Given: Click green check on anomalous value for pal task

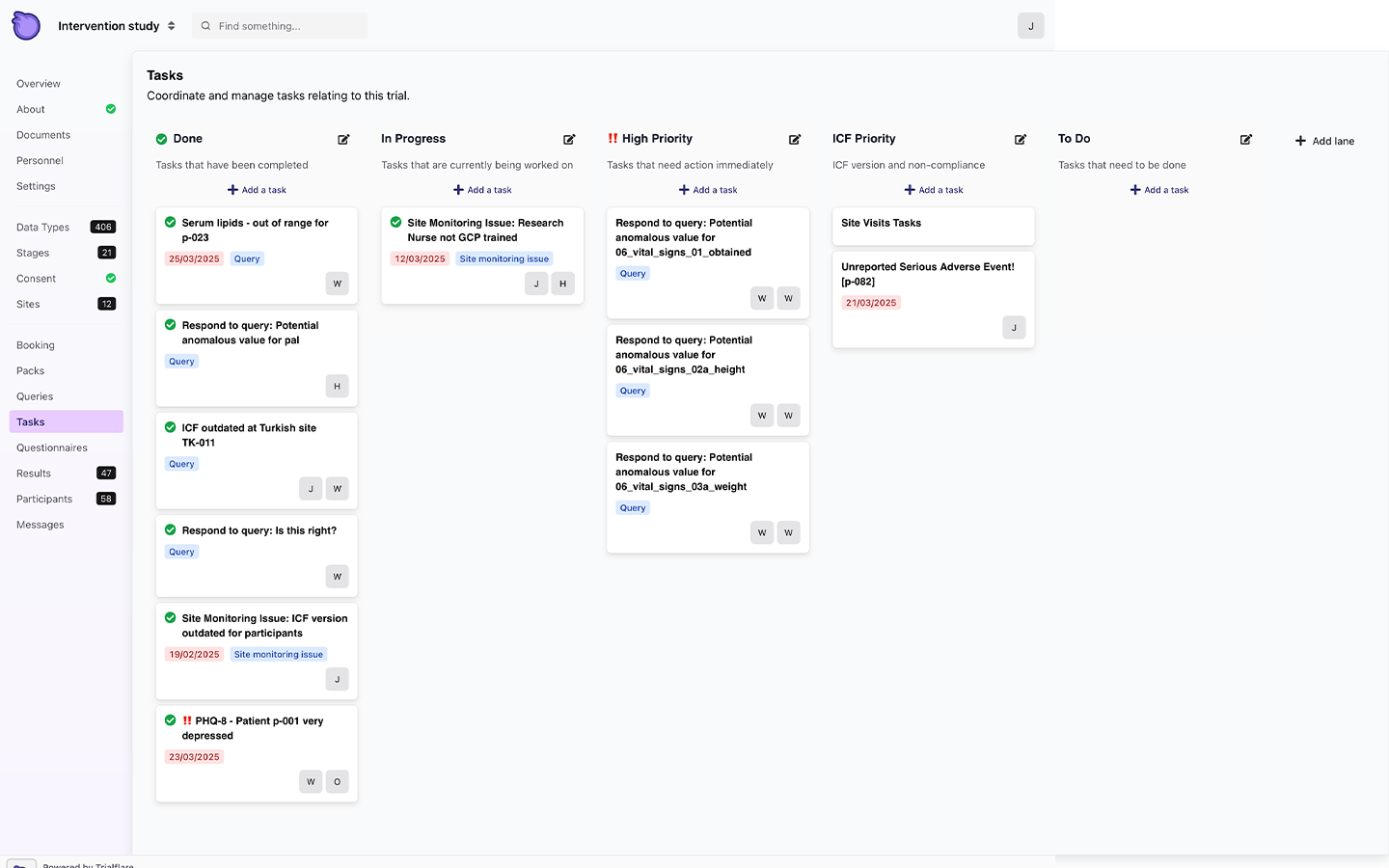Looking at the screenshot, I should 170,325.
